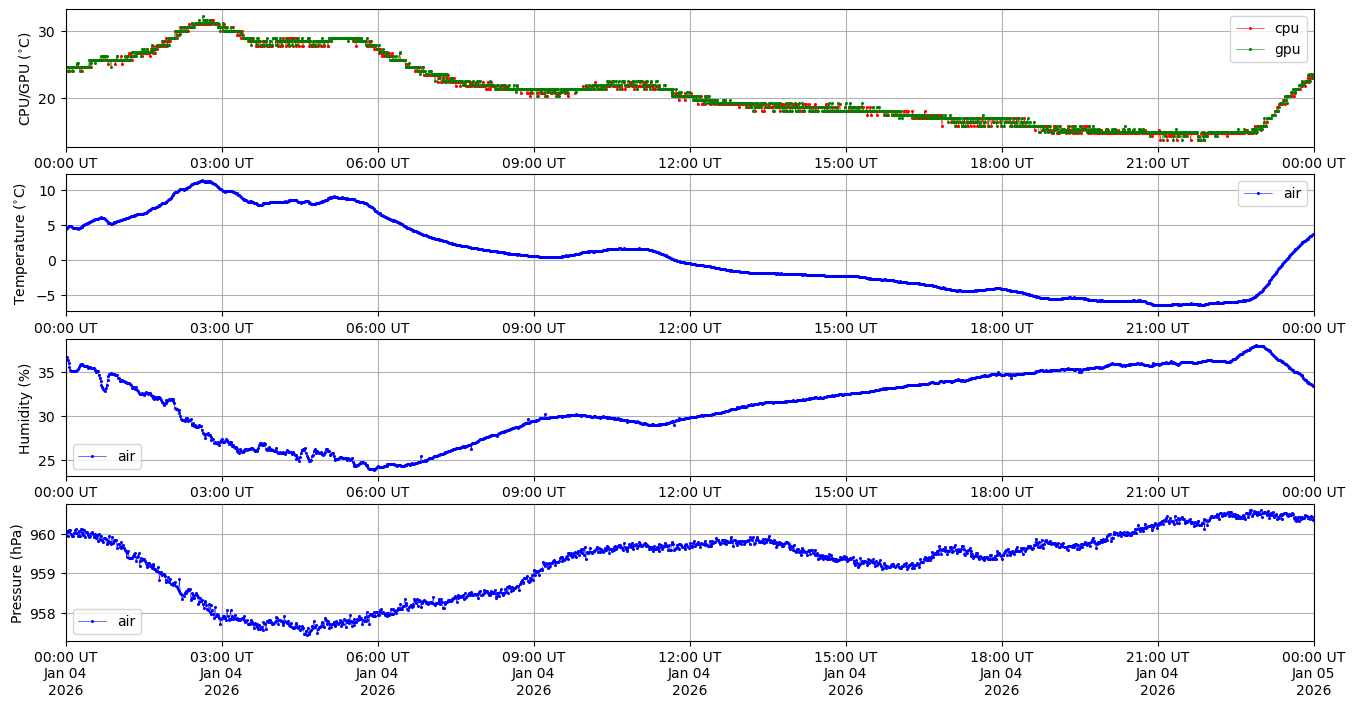This screenshot has height=707, width=1355.
Task: Click the air legend marker in Humidity plot
Action: click(93, 457)
